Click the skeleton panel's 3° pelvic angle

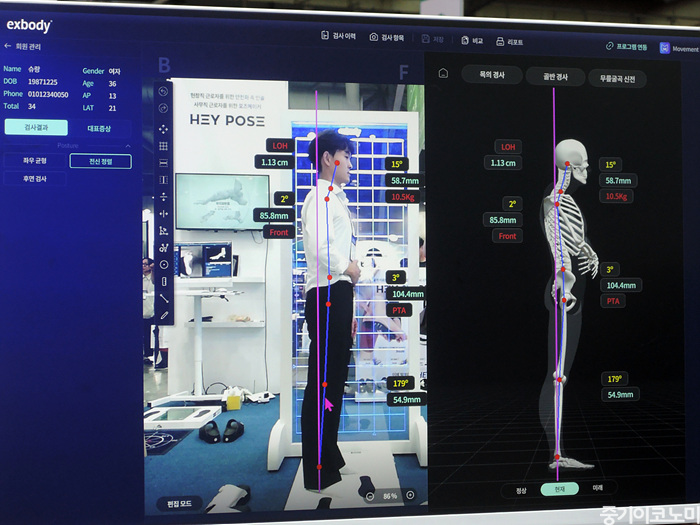pos(609,269)
